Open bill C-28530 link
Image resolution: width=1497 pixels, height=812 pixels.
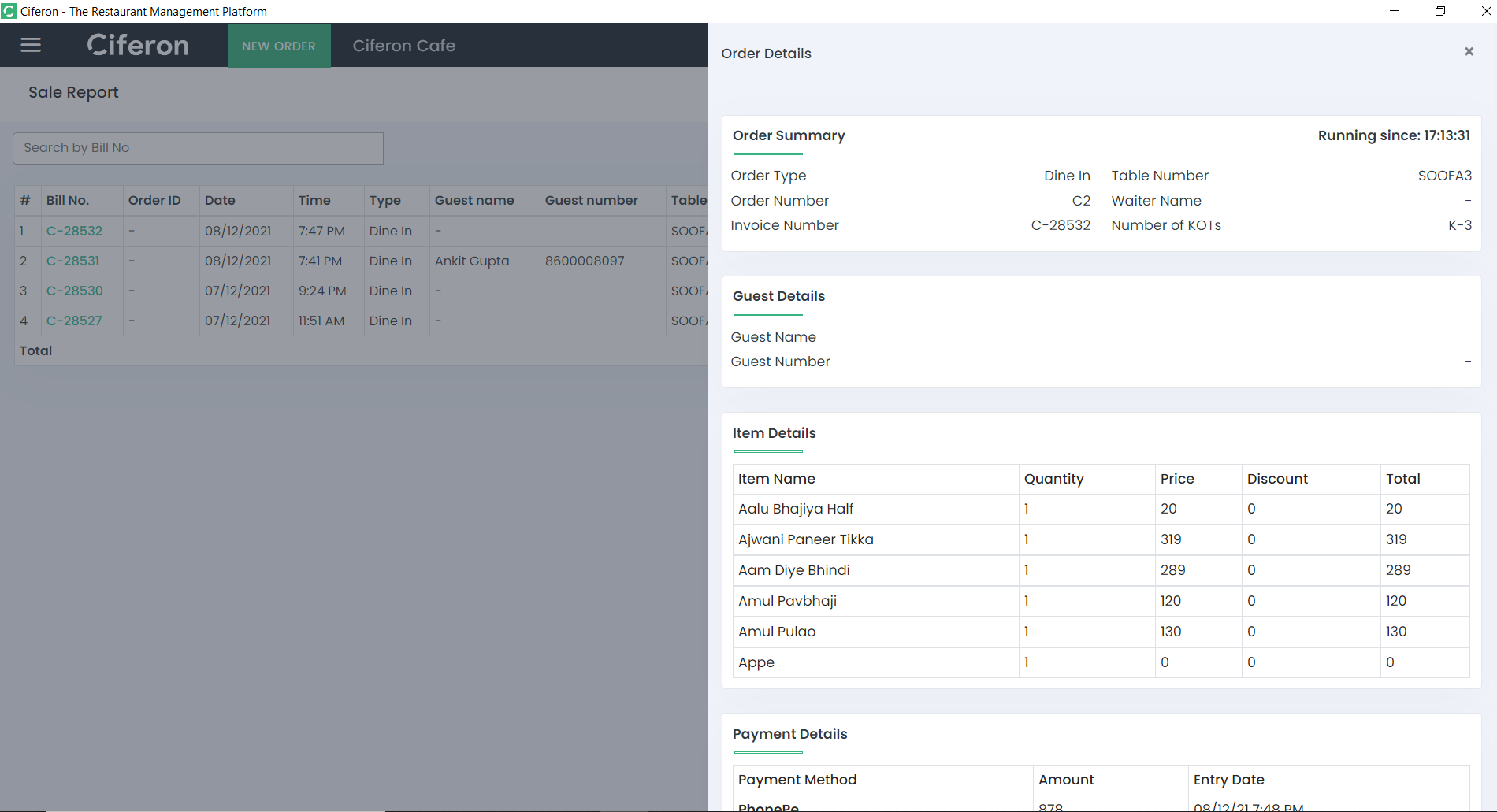click(74, 291)
